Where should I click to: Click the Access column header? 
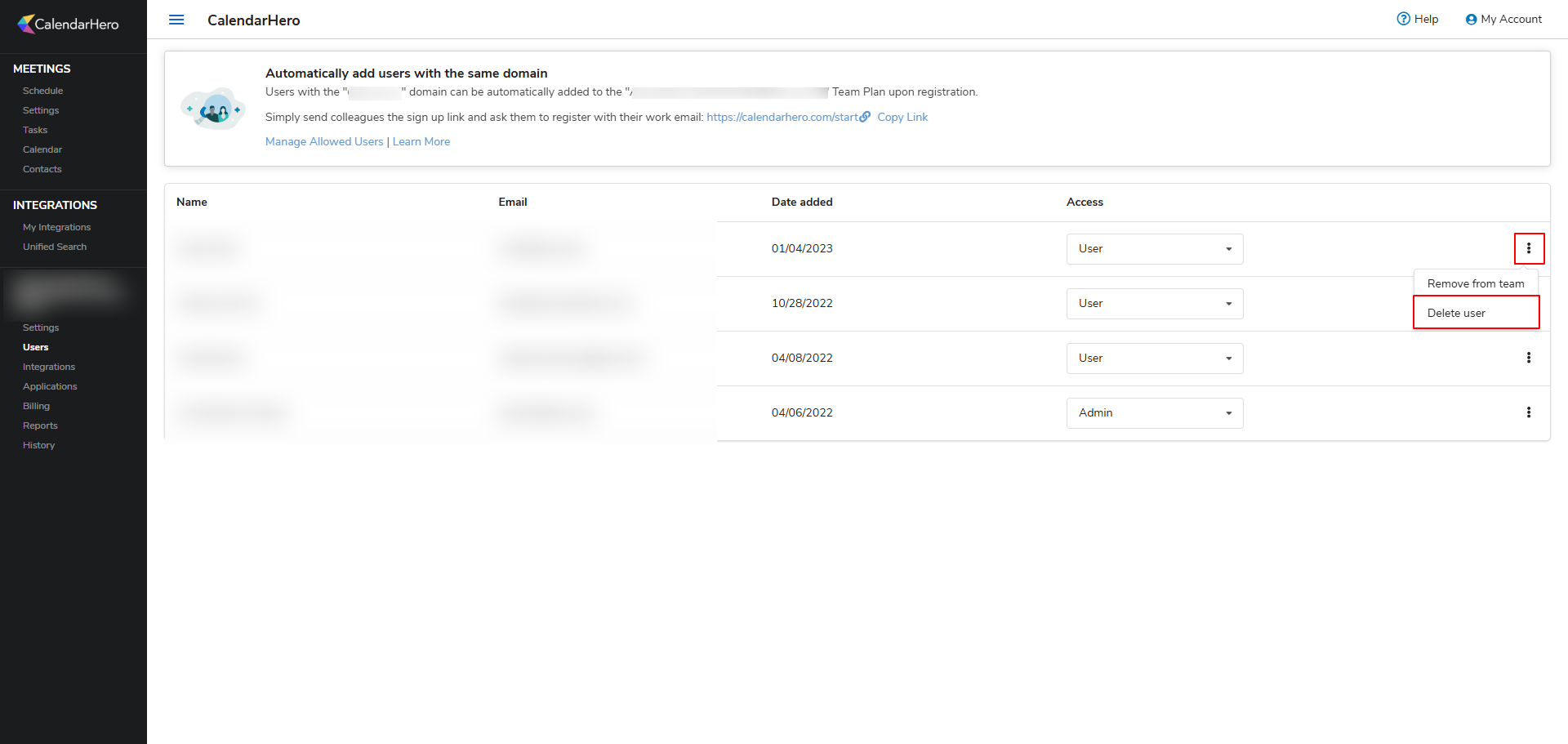point(1085,202)
